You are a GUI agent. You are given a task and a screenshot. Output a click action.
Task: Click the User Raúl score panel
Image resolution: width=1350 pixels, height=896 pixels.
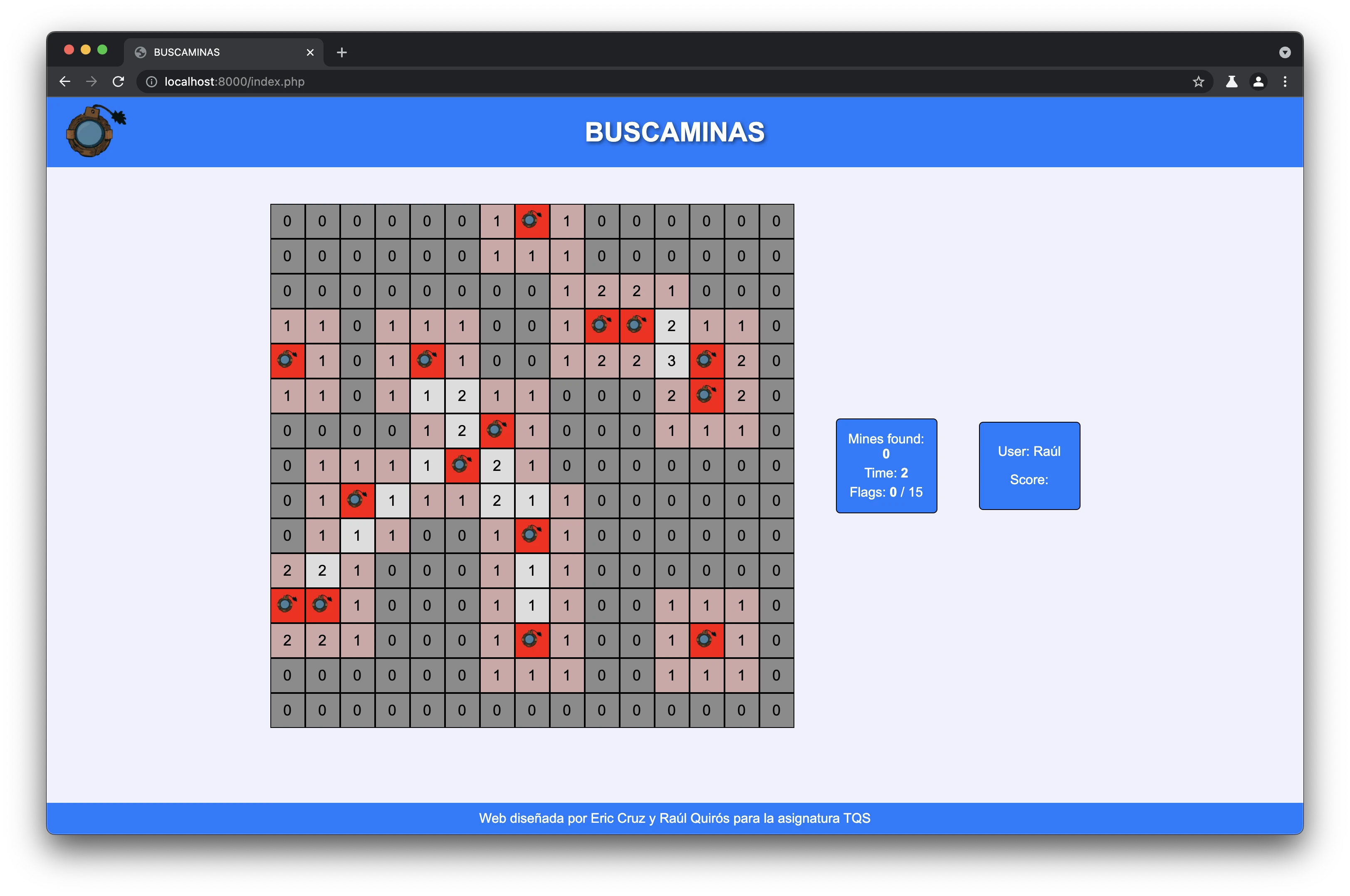(x=1029, y=465)
